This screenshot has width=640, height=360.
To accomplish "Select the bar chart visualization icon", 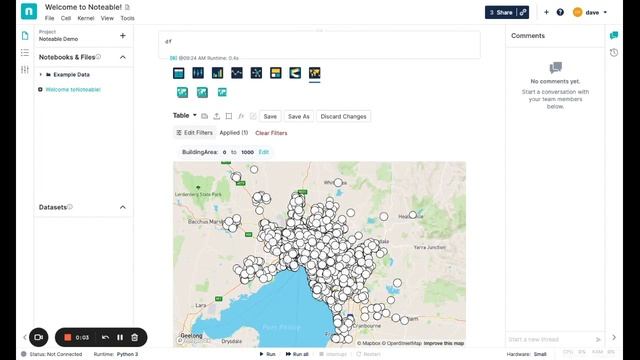I will click(218, 73).
